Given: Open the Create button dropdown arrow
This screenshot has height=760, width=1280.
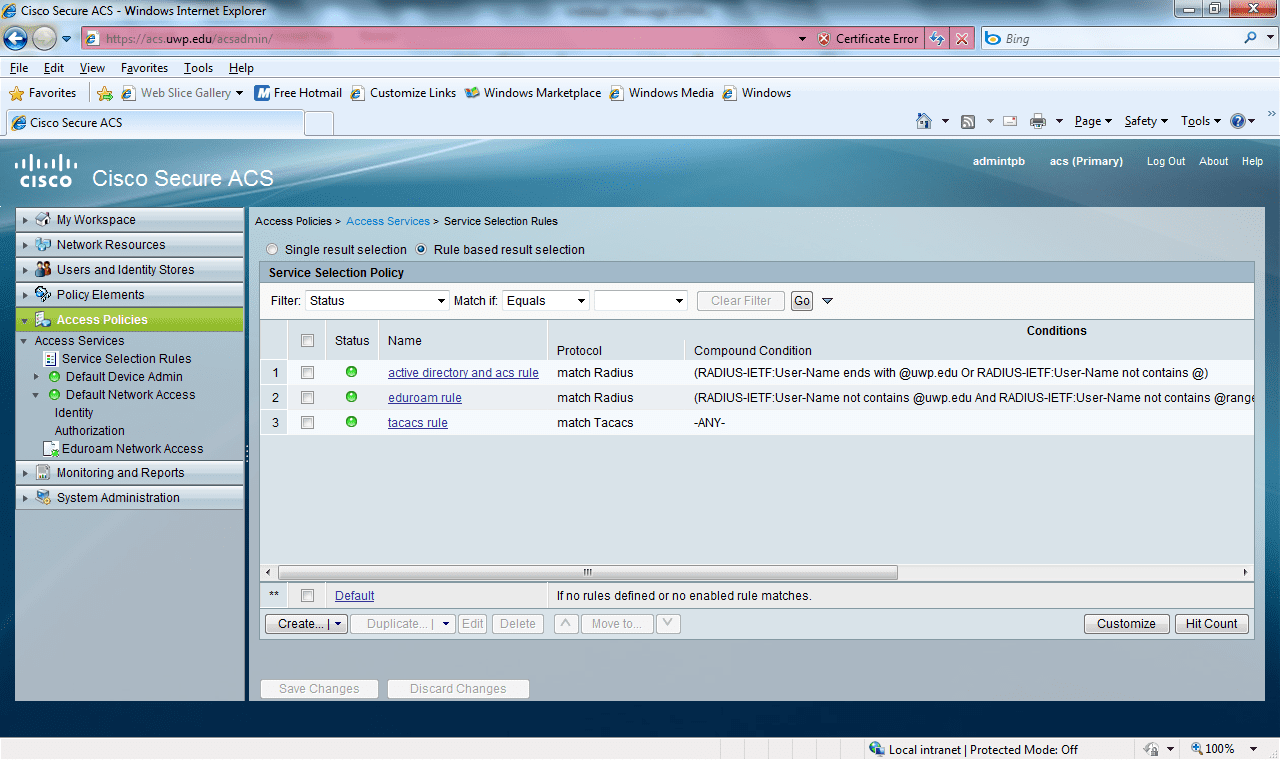Looking at the screenshot, I should click(x=339, y=623).
